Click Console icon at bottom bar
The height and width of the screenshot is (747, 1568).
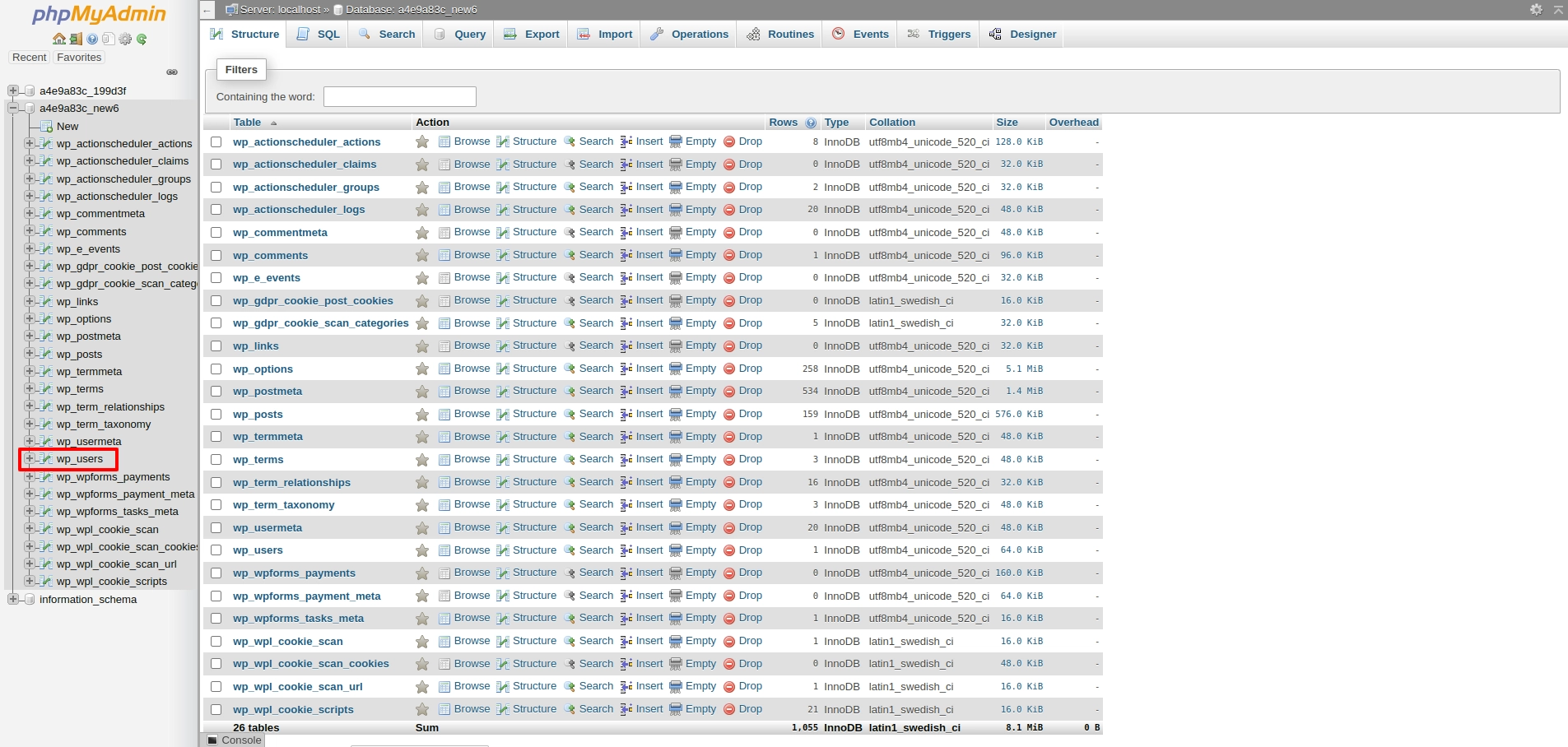coord(212,740)
